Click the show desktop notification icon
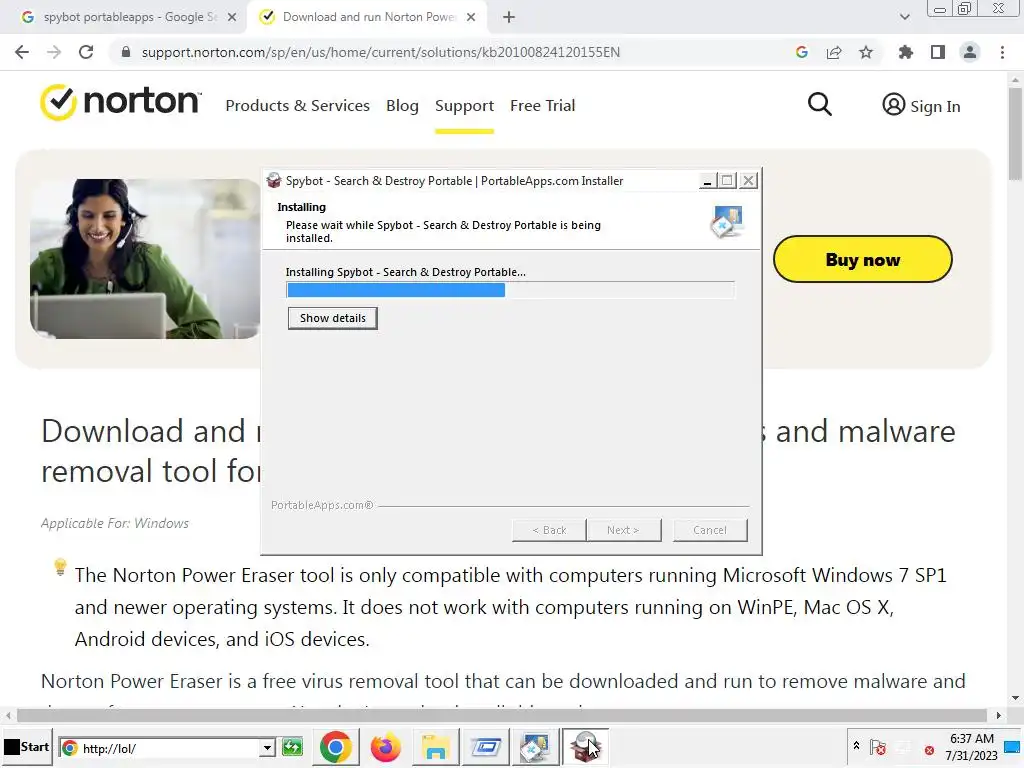The height and width of the screenshot is (768, 1024). pos(1014,747)
